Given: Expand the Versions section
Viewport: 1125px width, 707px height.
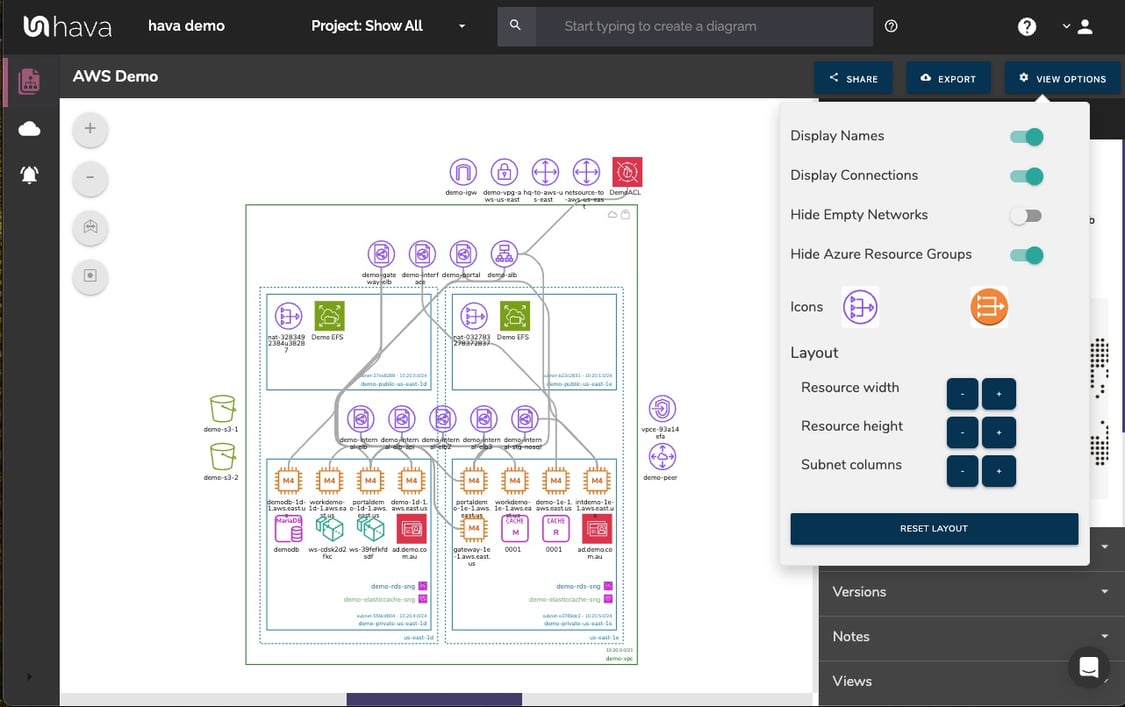Looking at the screenshot, I should (x=966, y=591).
